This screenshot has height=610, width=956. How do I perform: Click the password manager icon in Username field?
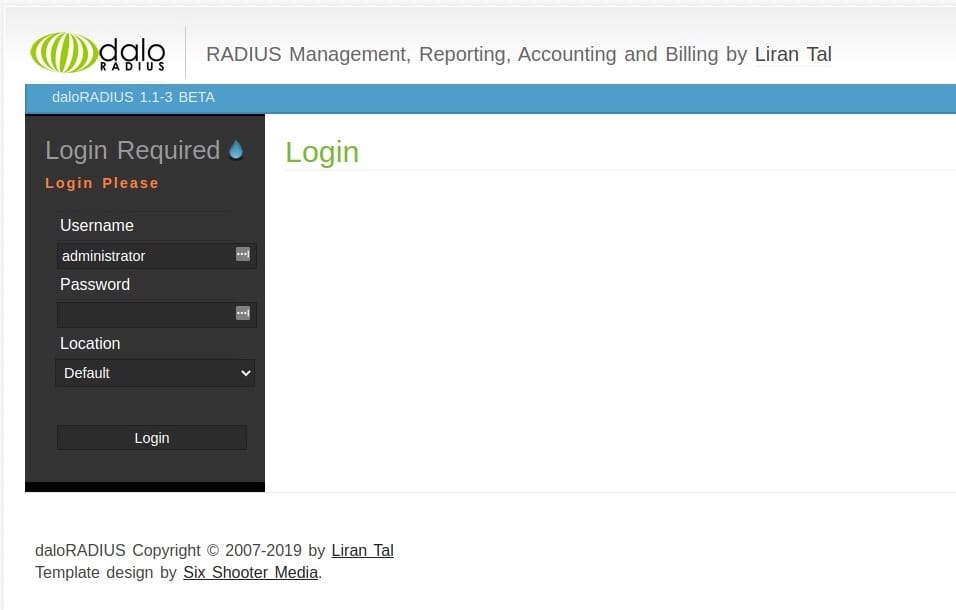[x=243, y=254]
